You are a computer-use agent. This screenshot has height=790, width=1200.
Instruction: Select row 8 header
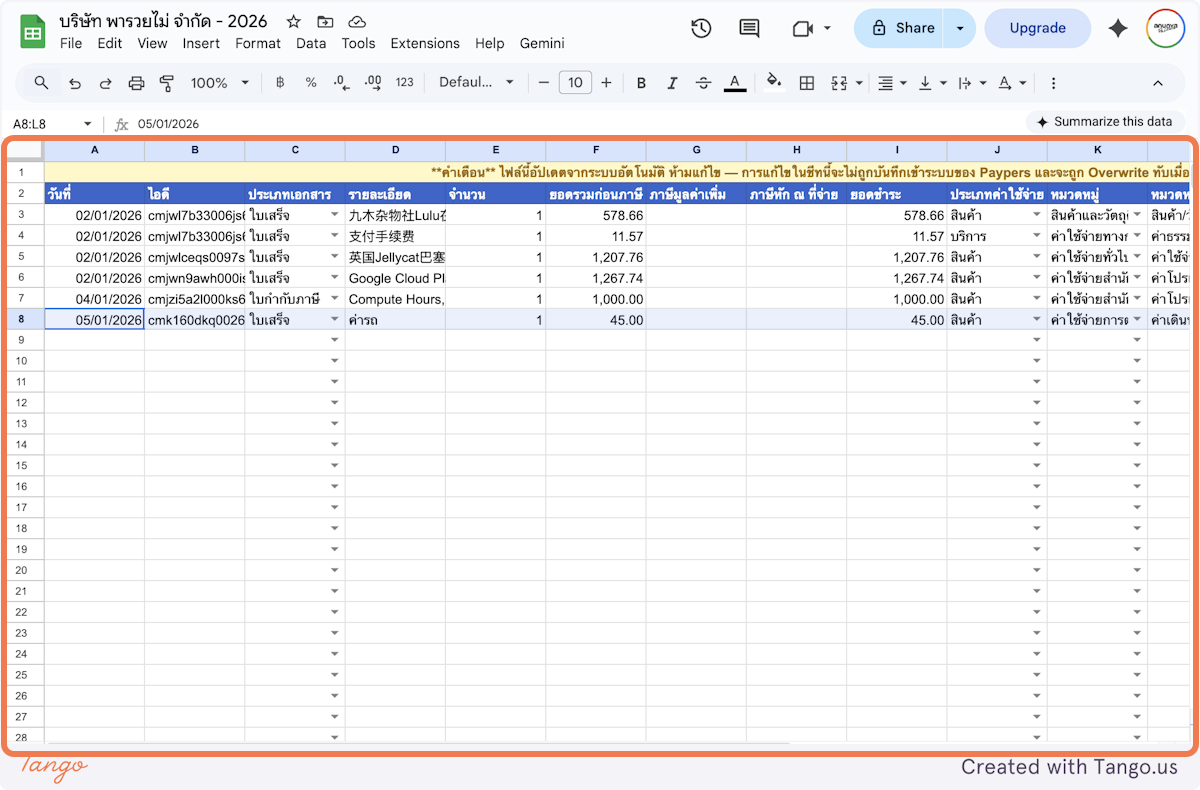21,320
